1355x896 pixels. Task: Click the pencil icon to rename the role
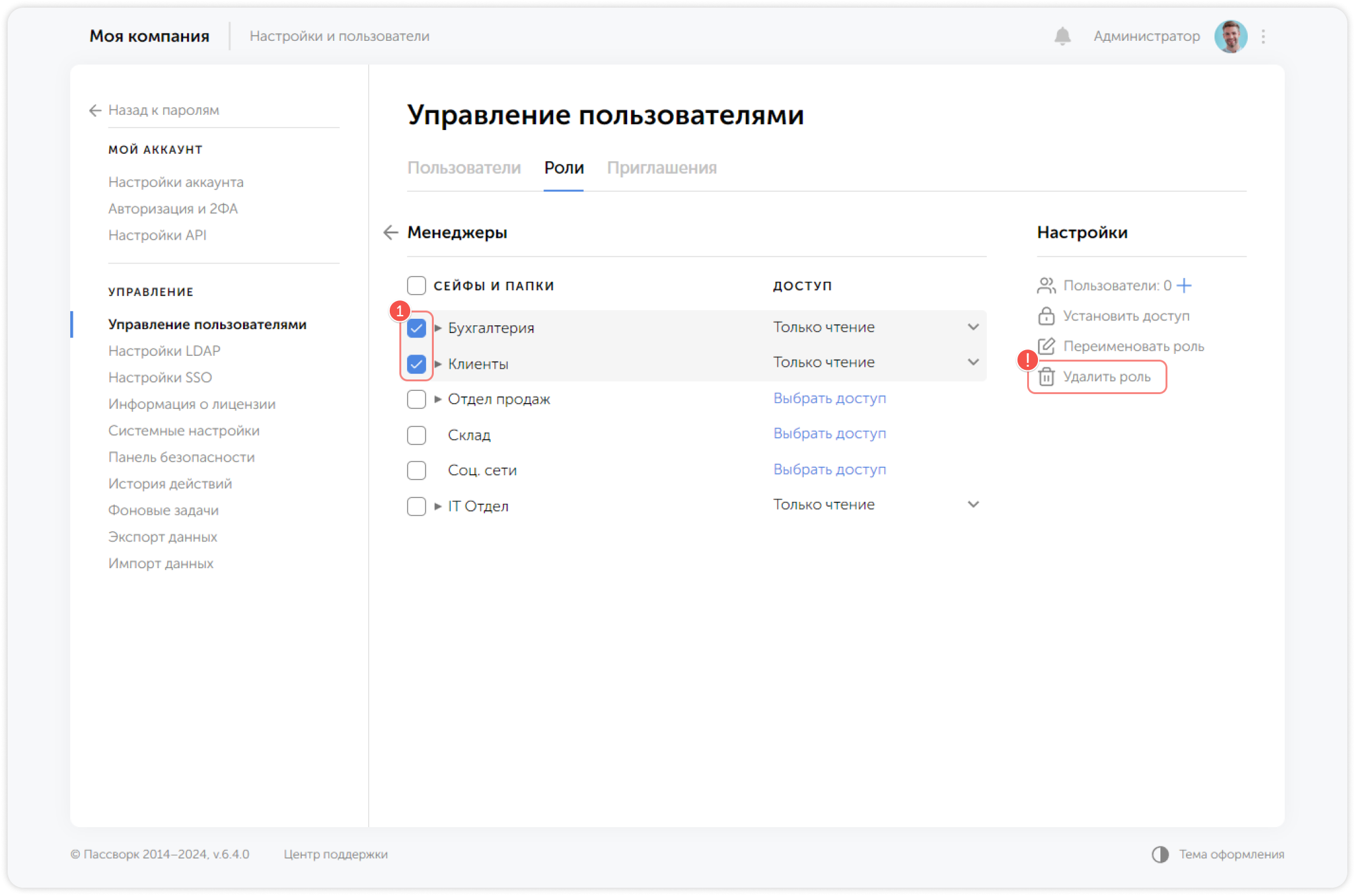pos(1046,346)
